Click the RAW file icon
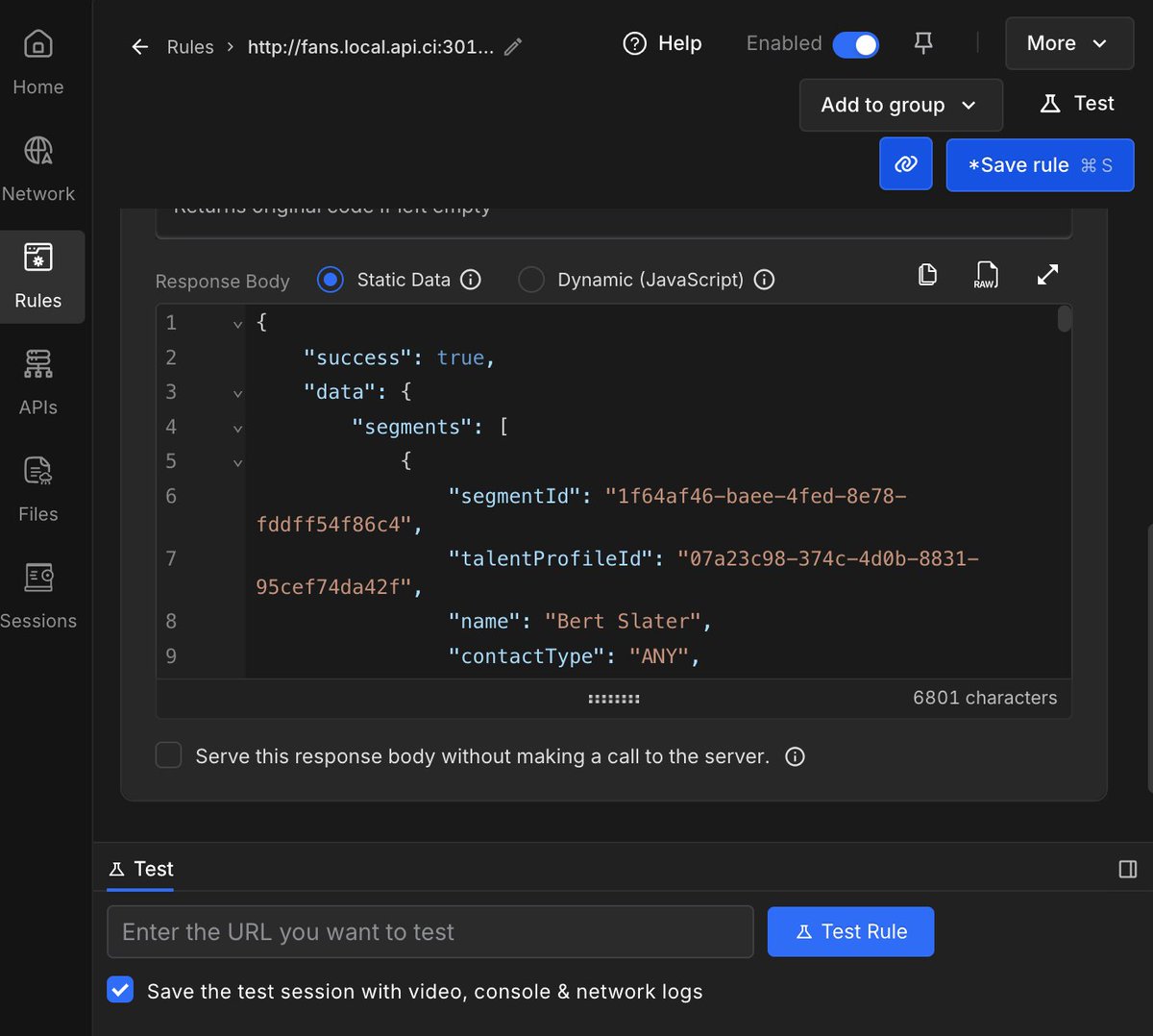 click(x=986, y=275)
